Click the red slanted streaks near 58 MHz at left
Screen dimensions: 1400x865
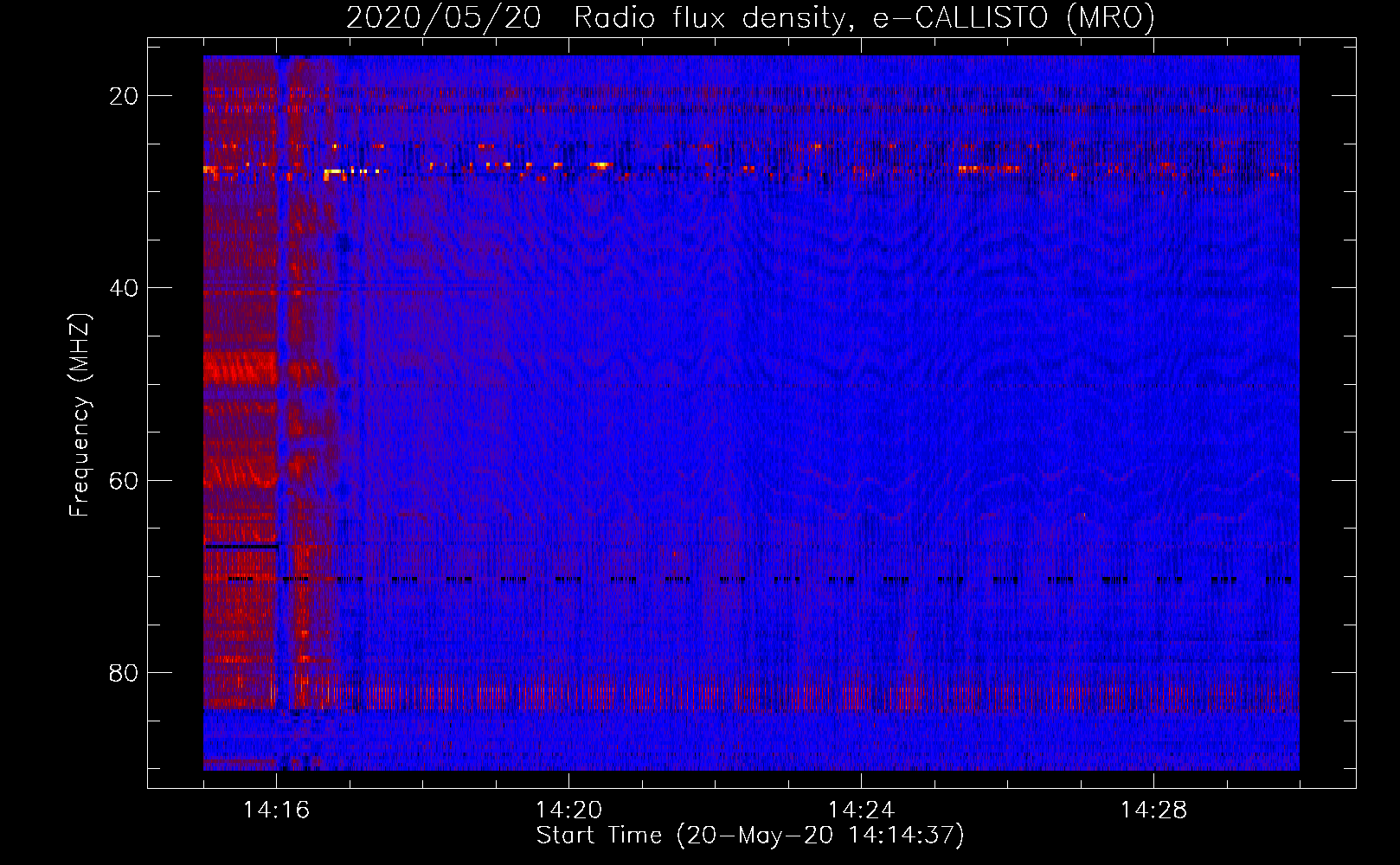click(x=240, y=472)
